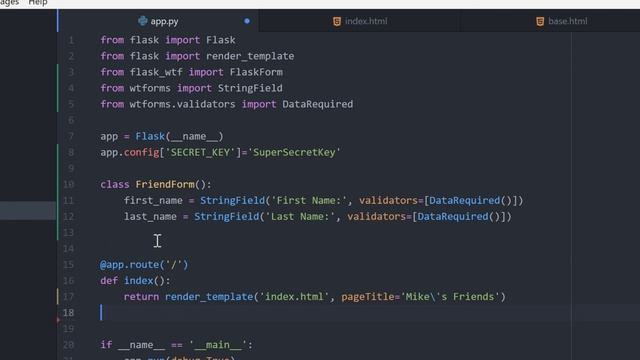Click 'FriendForm' class name
The height and width of the screenshot is (360, 640).
pos(165,184)
